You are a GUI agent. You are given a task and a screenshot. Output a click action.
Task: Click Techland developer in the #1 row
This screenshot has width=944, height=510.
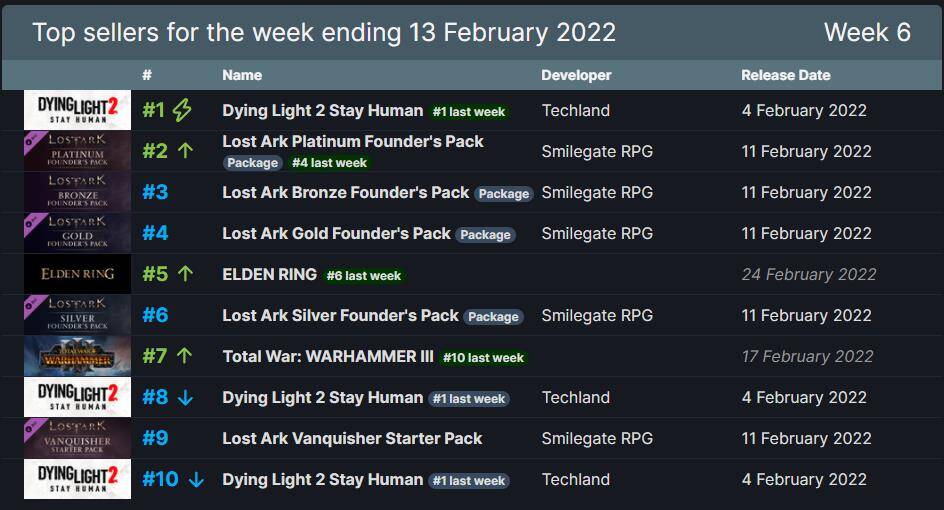pos(575,110)
